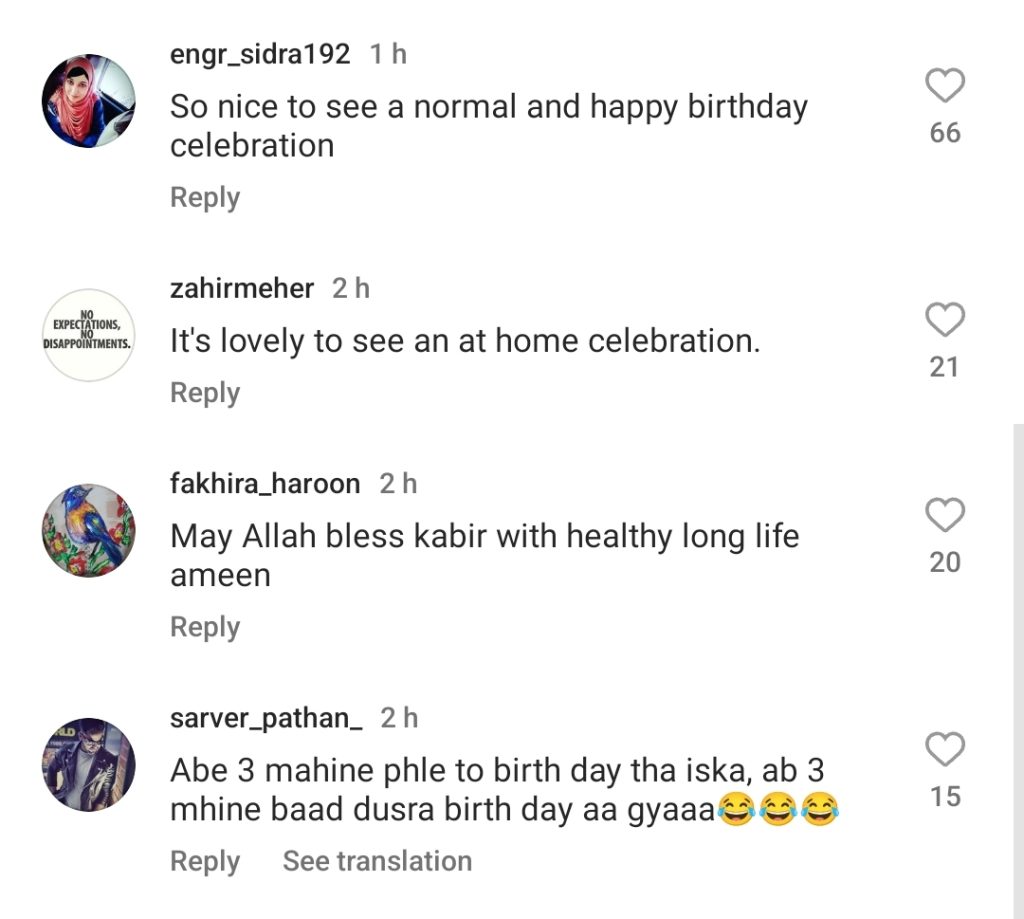This screenshot has width=1024, height=919.
Task: Reply to zahirmeher's home celebration comment
Action: (x=205, y=393)
